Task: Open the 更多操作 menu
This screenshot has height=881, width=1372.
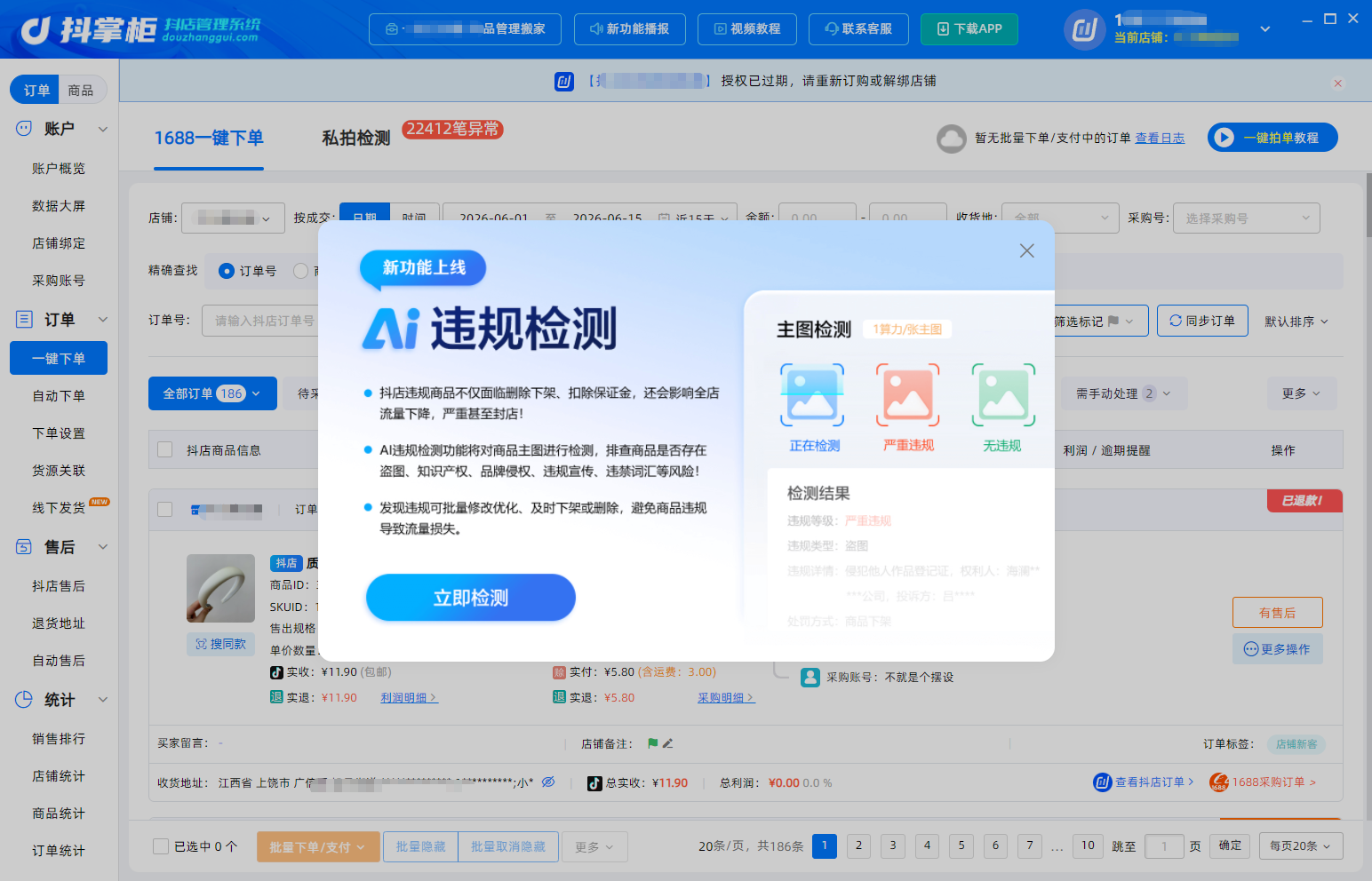Action: 1277,649
